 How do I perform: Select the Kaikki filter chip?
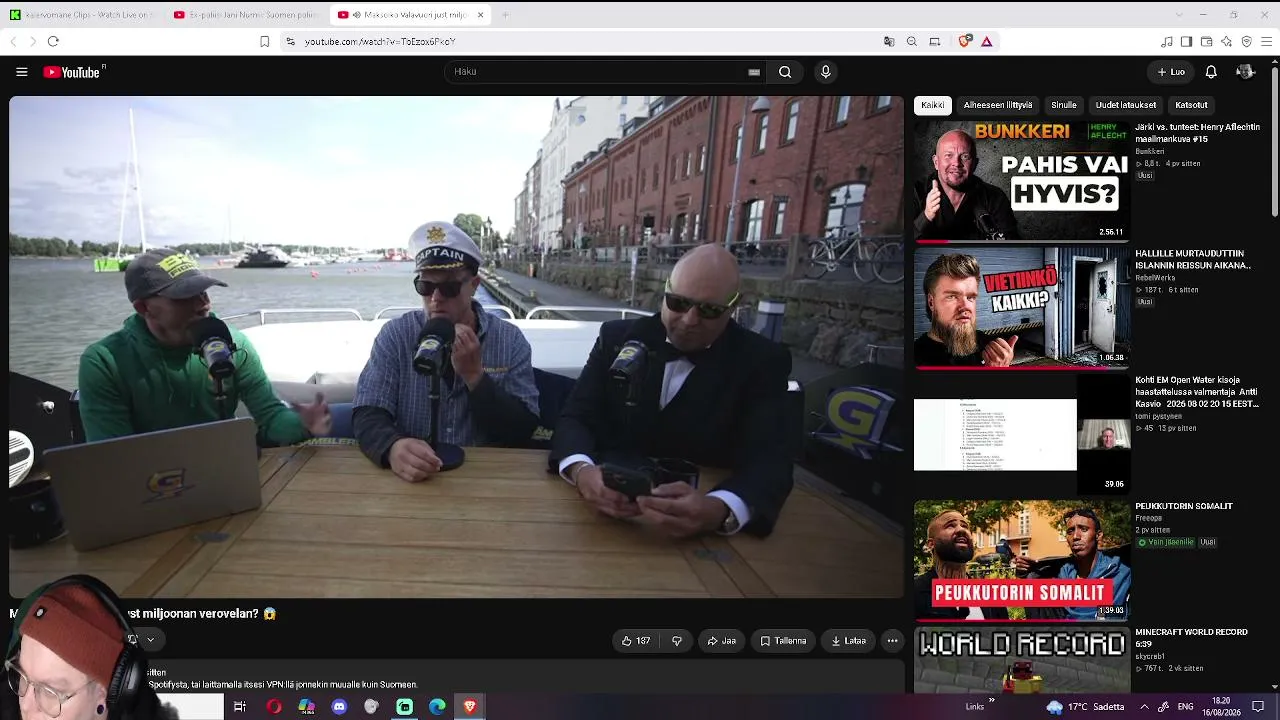[932, 105]
